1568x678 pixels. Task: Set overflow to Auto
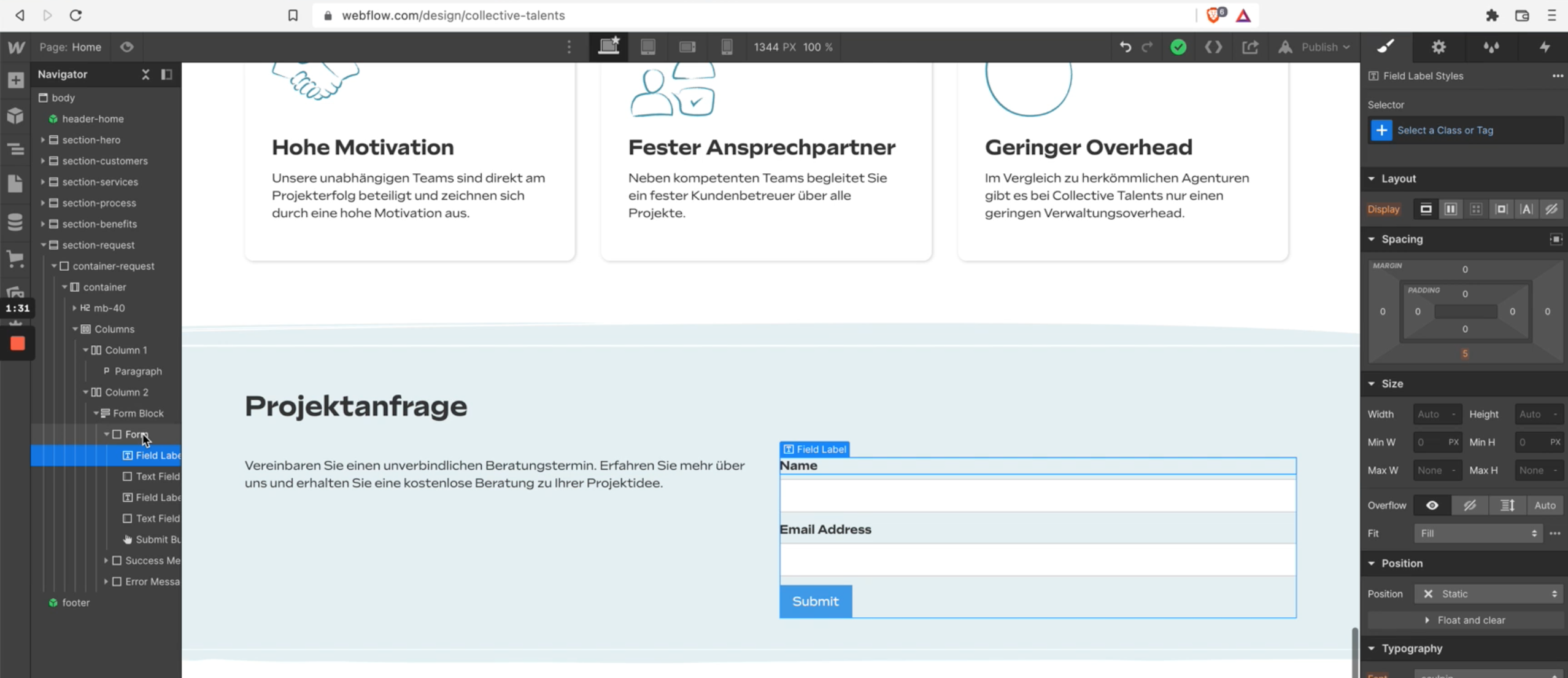(1545, 505)
